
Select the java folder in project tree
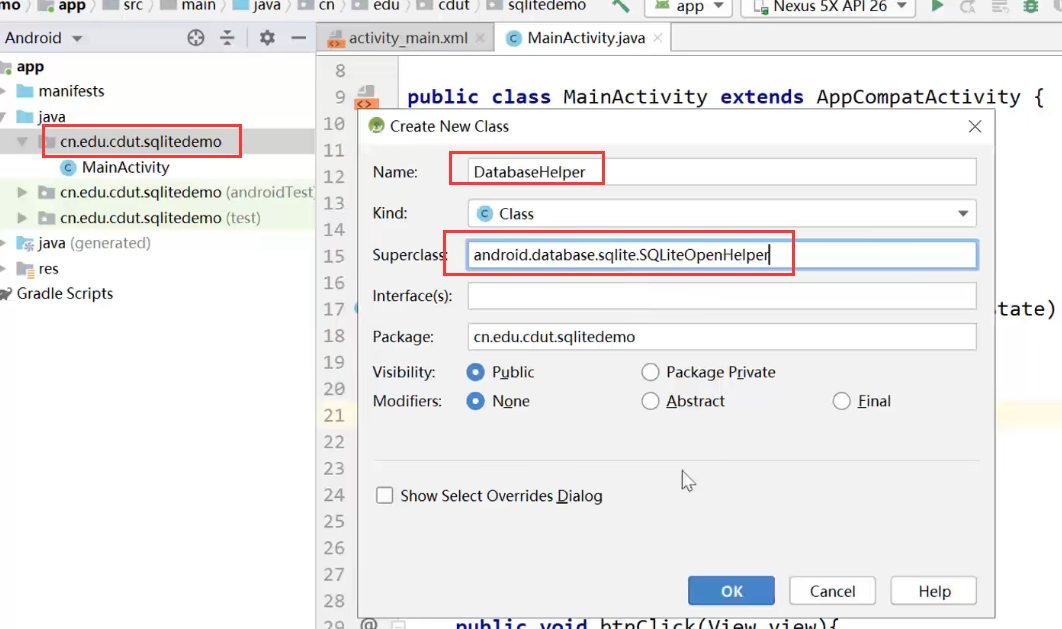coord(51,116)
